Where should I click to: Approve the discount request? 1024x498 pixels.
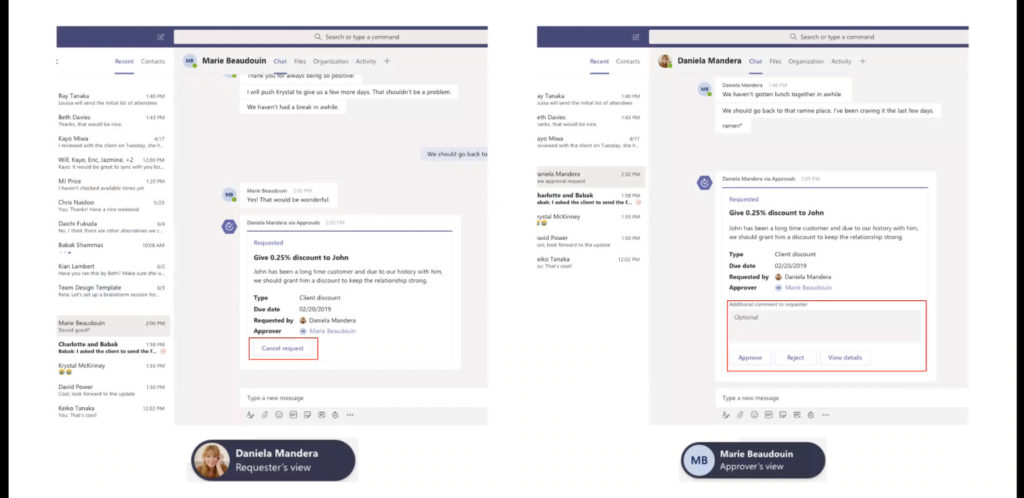pos(750,357)
